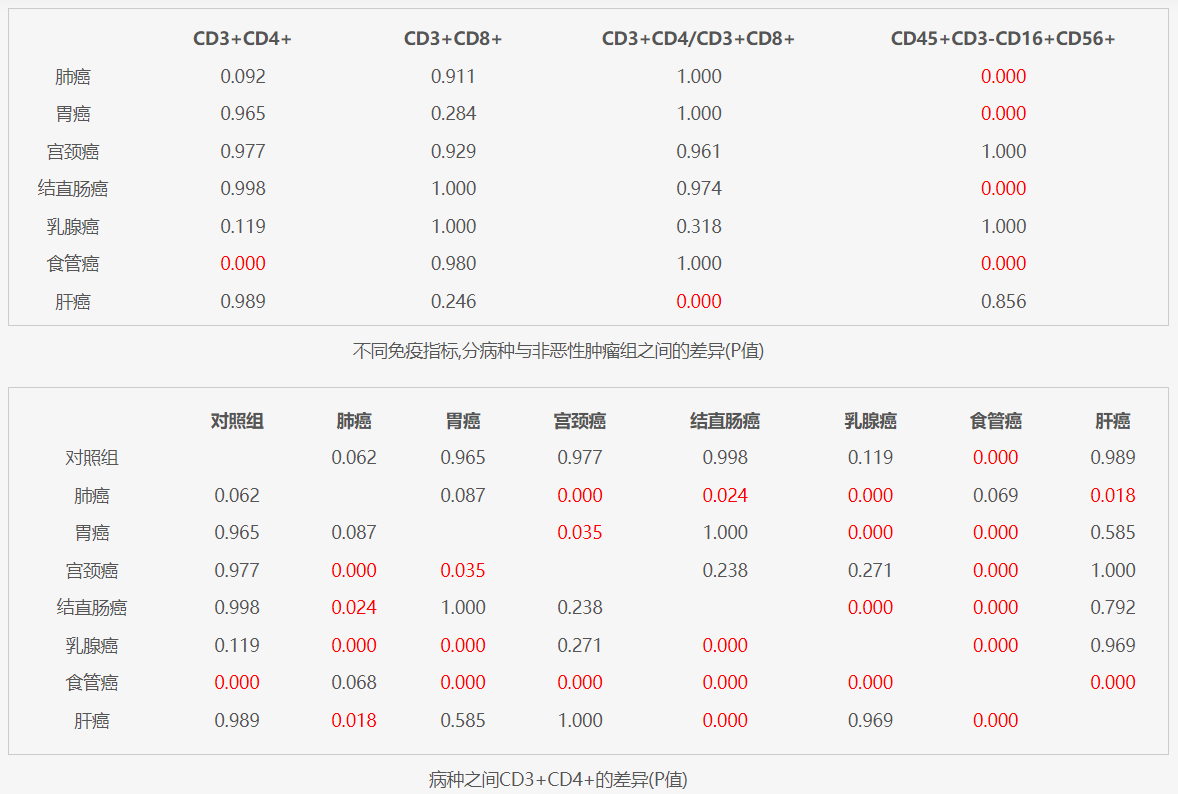
Task: Click the 0.069 value in the pairwise table
Action: click(x=995, y=495)
